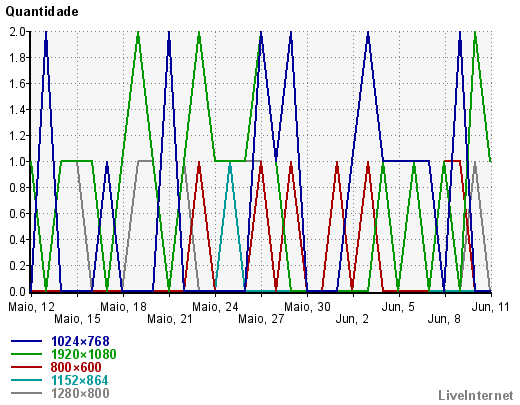
Task: Click the 'Jun, 2' axis label
Action: pos(352,319)
